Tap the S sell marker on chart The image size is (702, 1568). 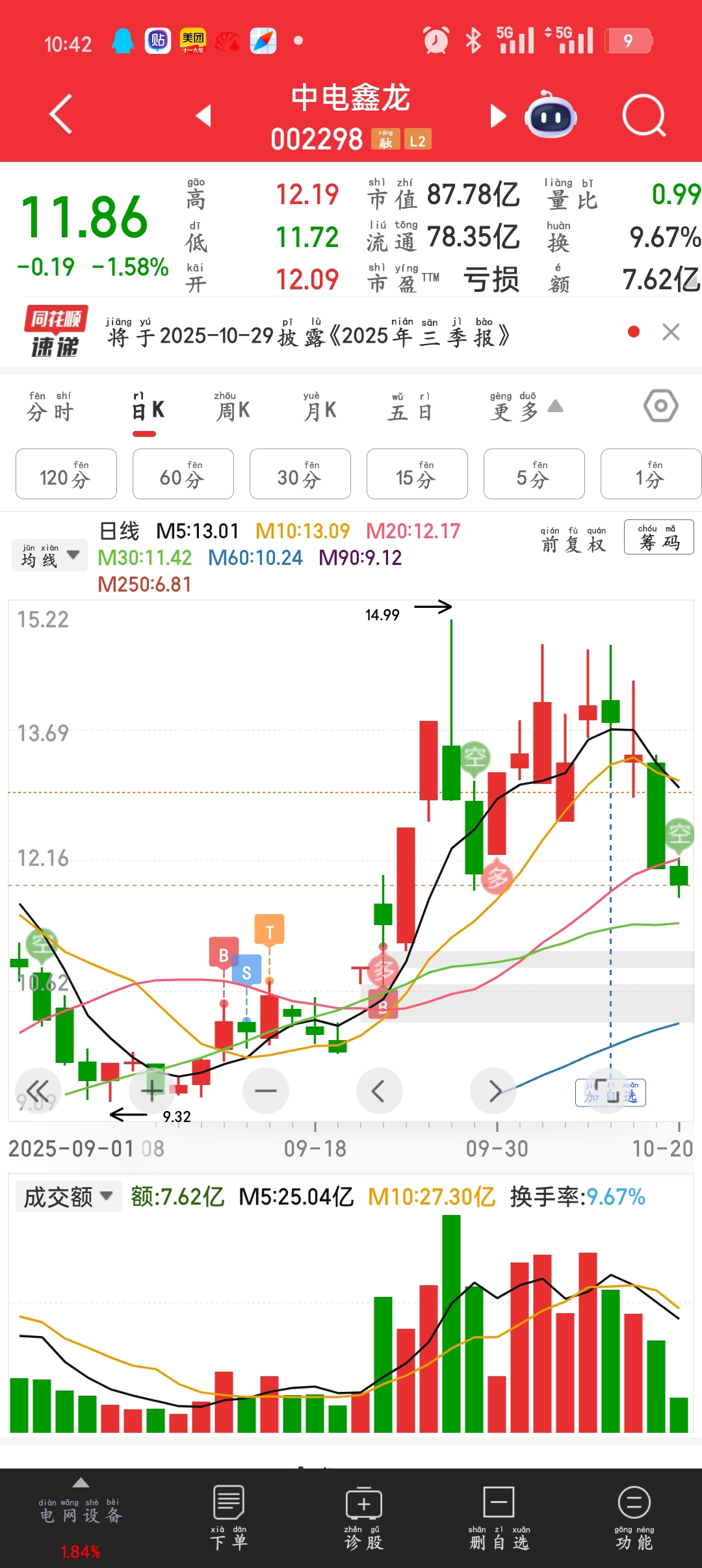(246, 971)
